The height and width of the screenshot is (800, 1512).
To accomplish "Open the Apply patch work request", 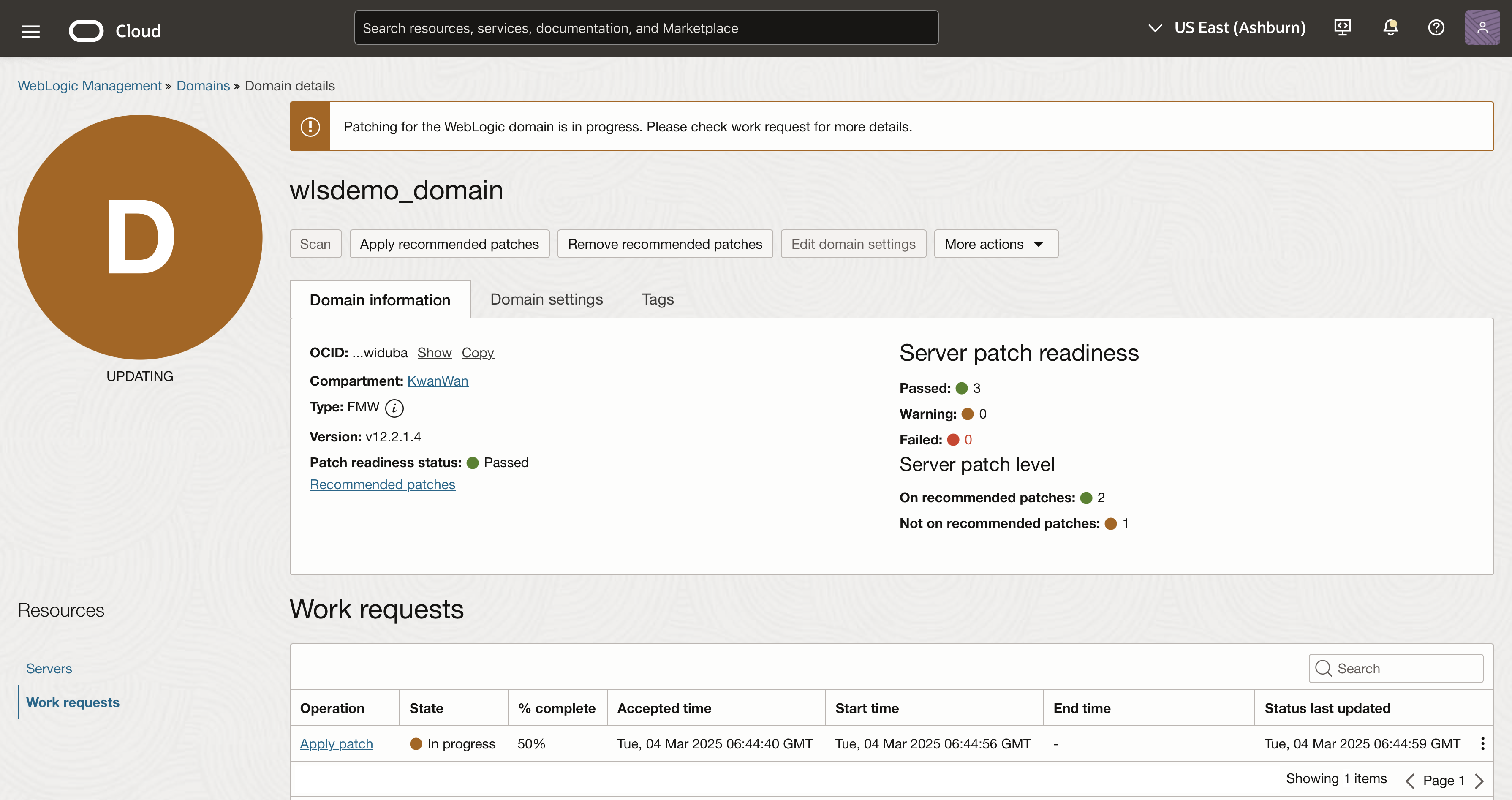I will click(x=336, y=744).
